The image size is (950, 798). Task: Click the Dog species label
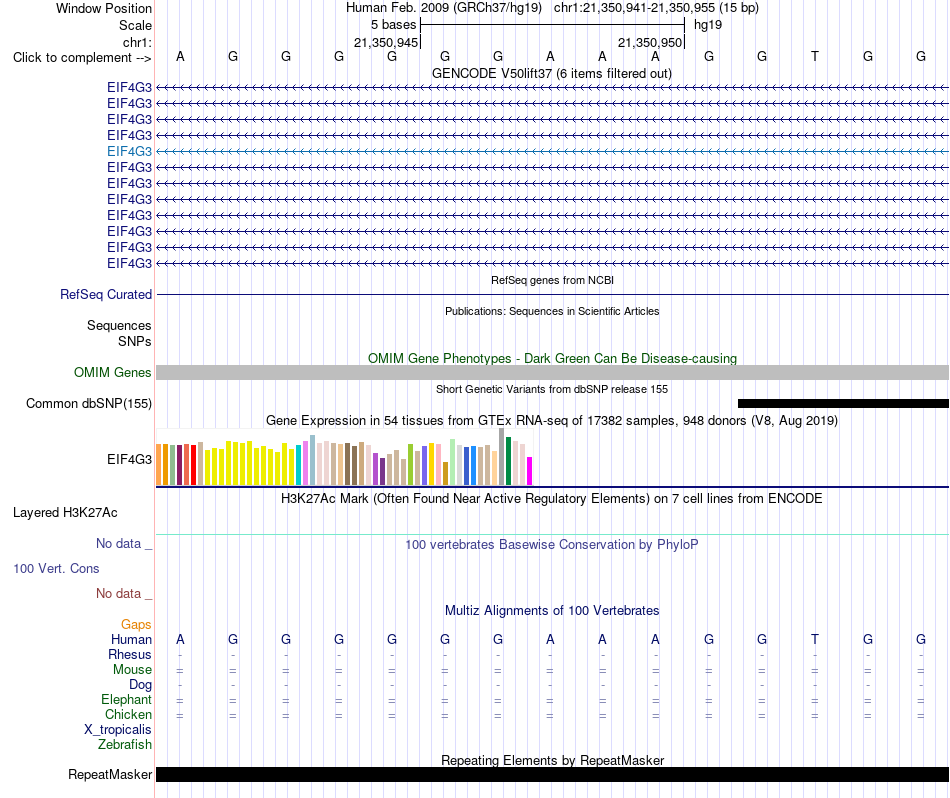pos(140,685)
